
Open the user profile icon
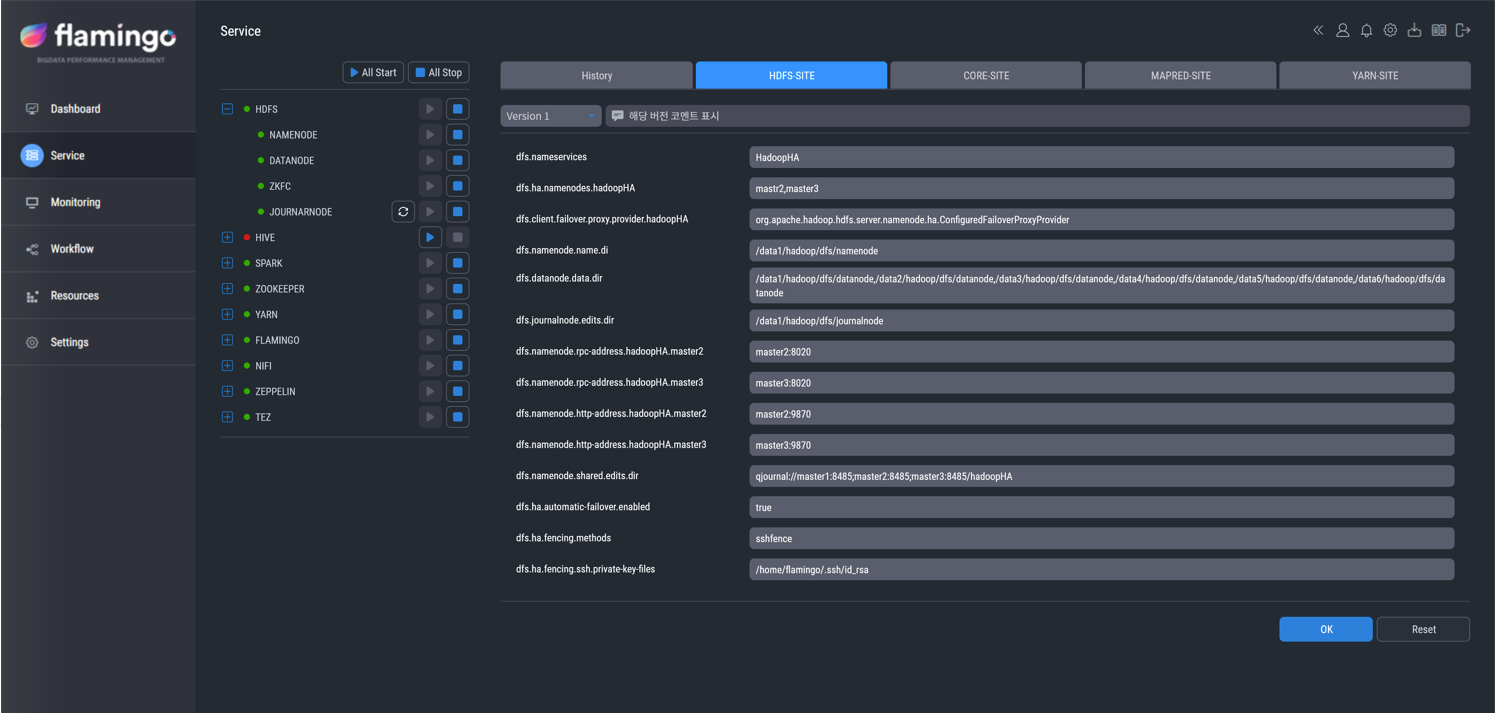click(x=1342, y=31)
